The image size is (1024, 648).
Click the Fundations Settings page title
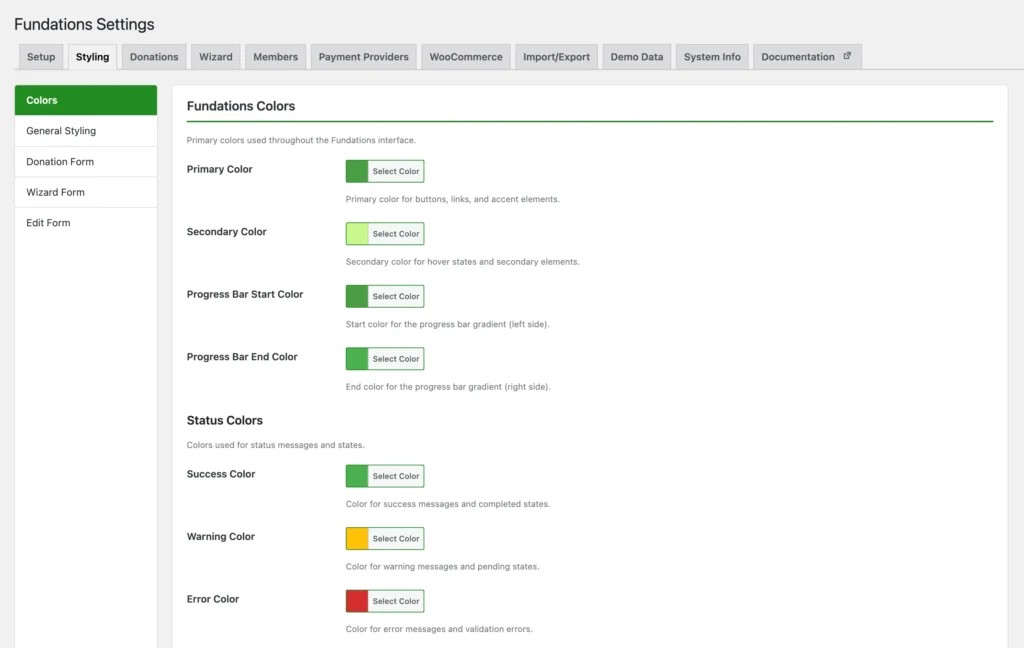click(84, 24)
